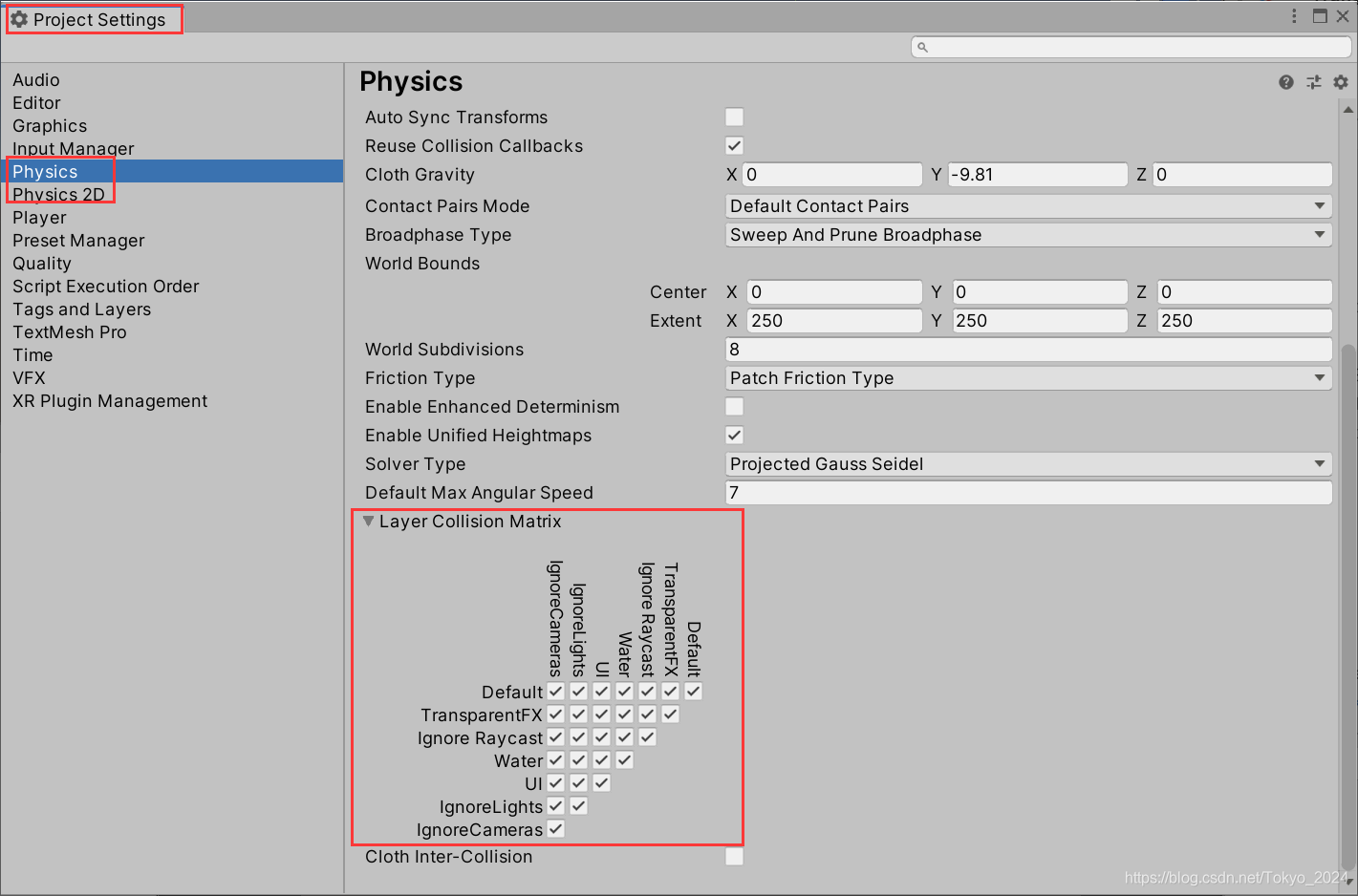The image size is (1358, 896).
Task: Select Preset Manager category
Action: pyautogui.click(x=78, y=241)
